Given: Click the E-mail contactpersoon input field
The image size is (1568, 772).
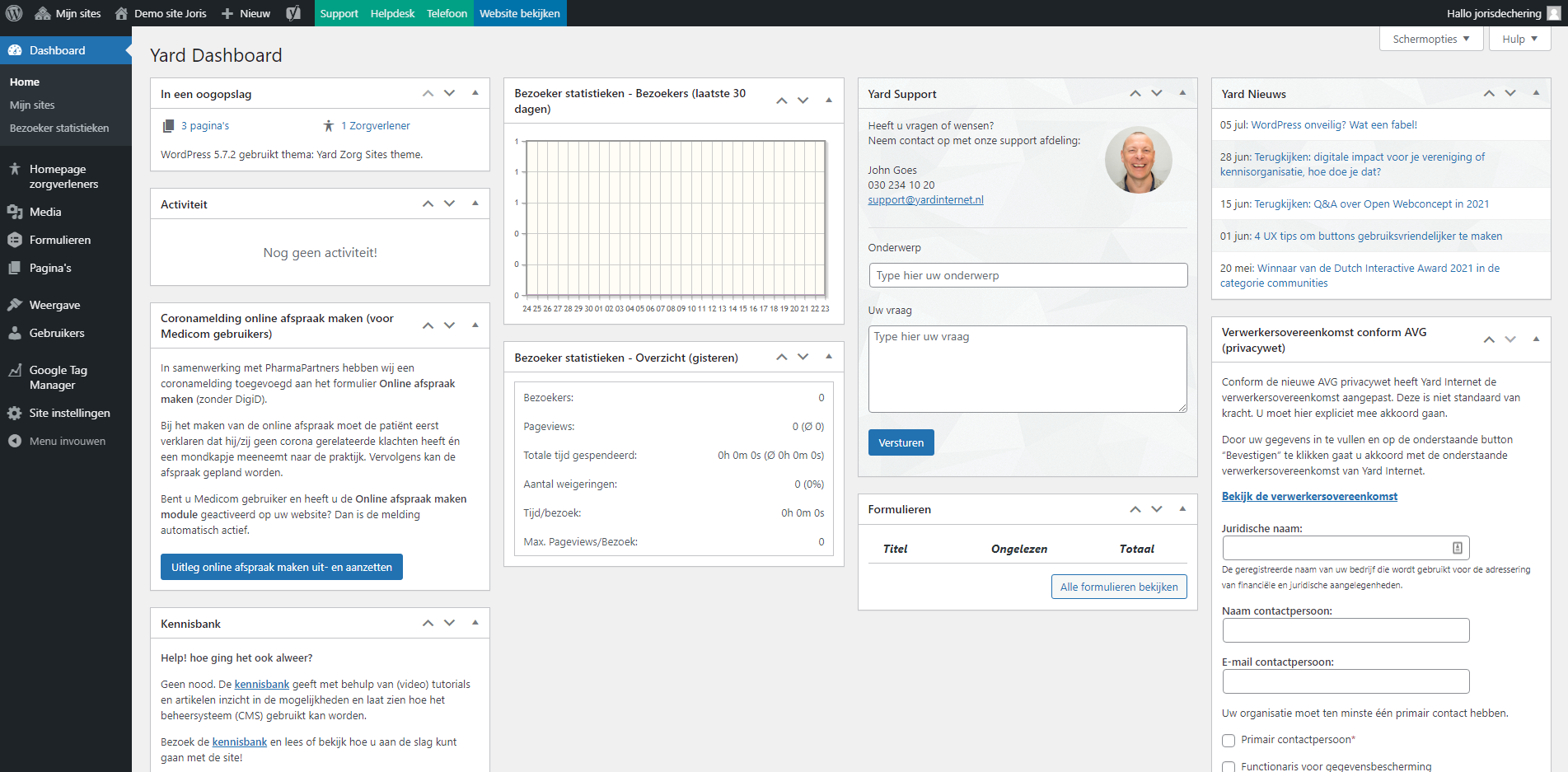Looking at the screenshot, I should pos(1346,681).
